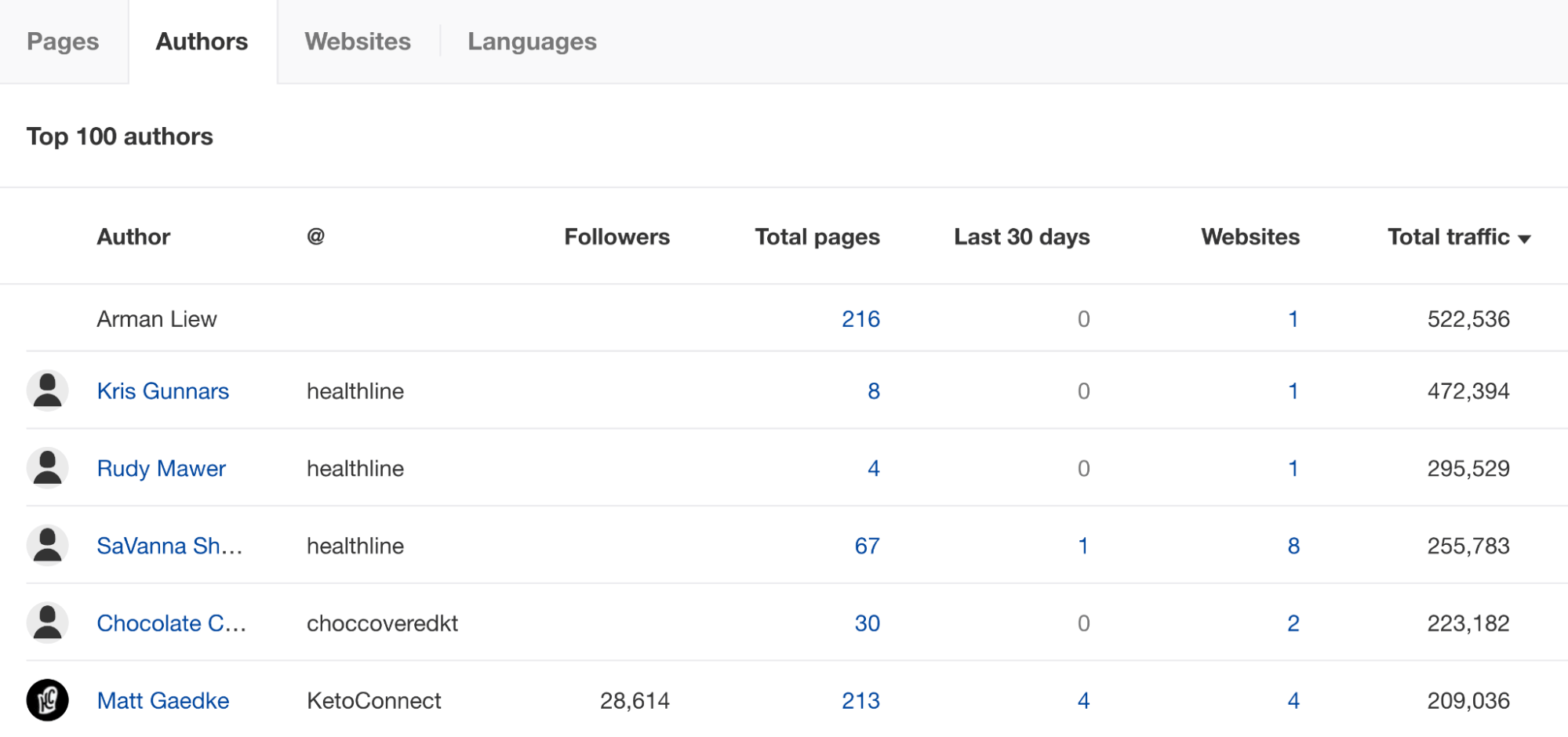1568x737 pixels.
Task: Switch to the Languages tab
Action: (x=532, y=42)
